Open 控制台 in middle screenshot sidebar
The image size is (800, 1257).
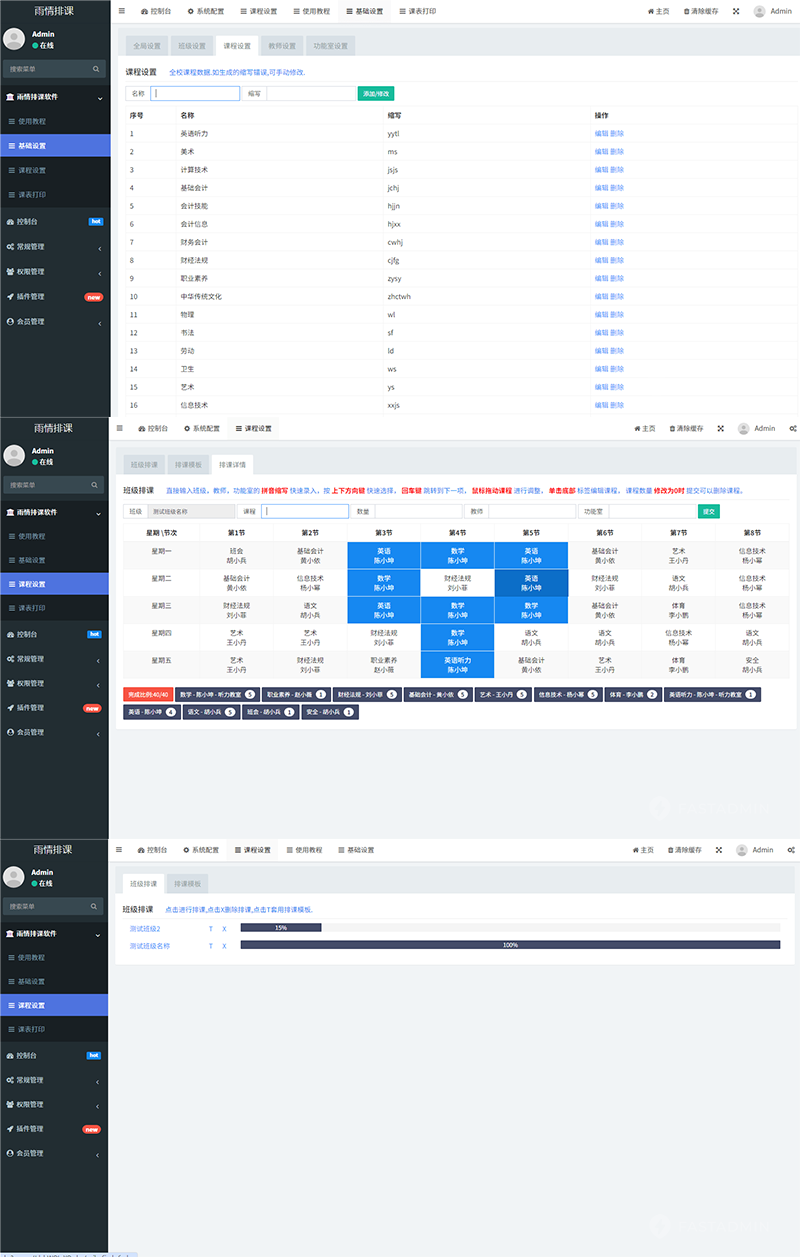54,634
